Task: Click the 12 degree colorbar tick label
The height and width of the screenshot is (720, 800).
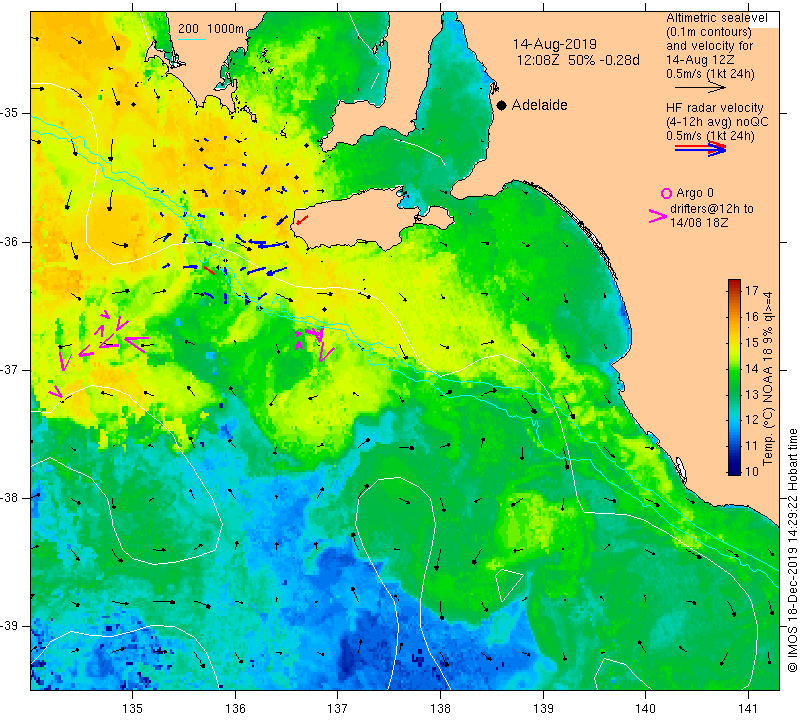Action: (x=752, y=420)
